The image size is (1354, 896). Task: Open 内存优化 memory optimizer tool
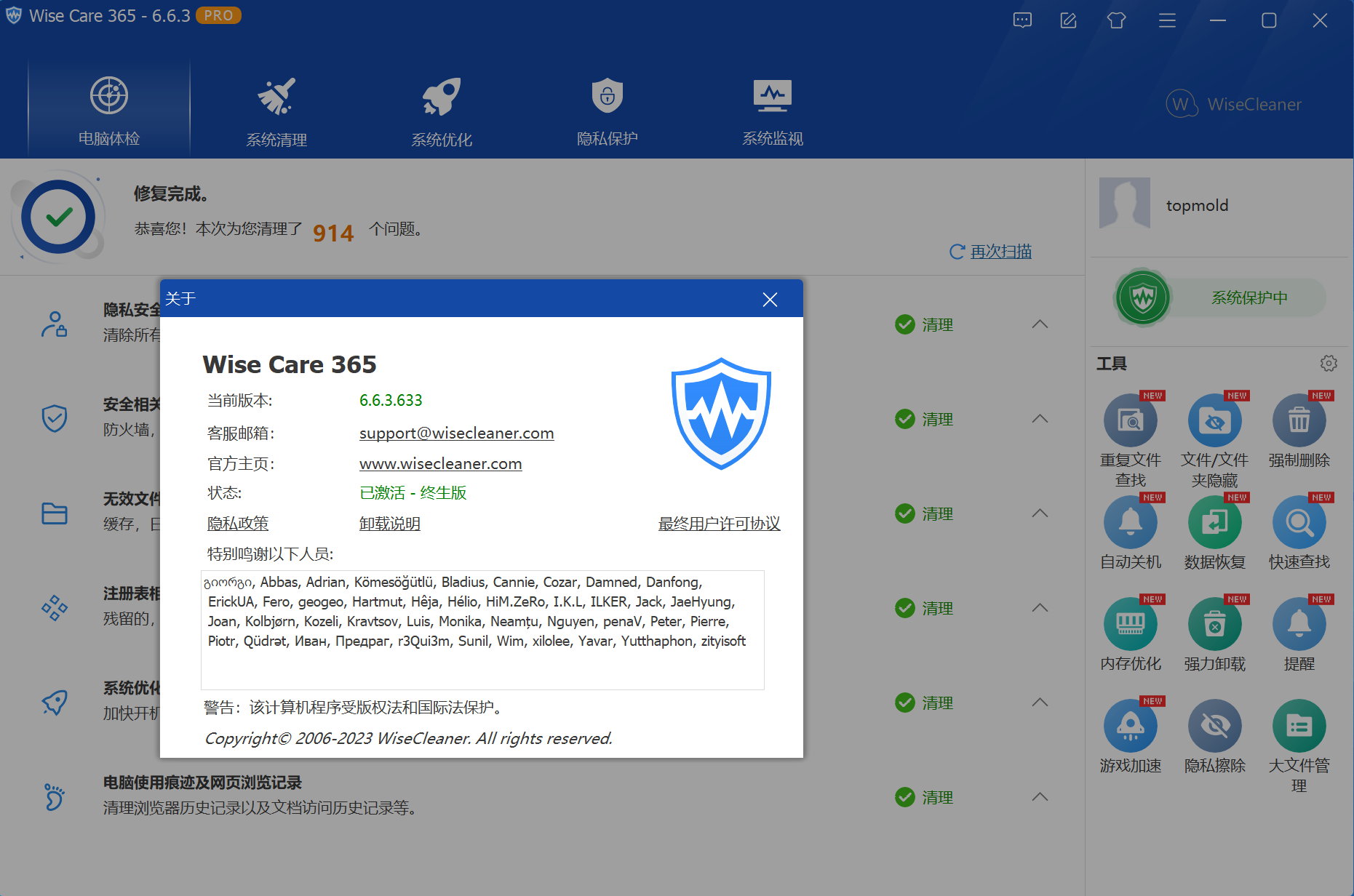pos(1131,634)
